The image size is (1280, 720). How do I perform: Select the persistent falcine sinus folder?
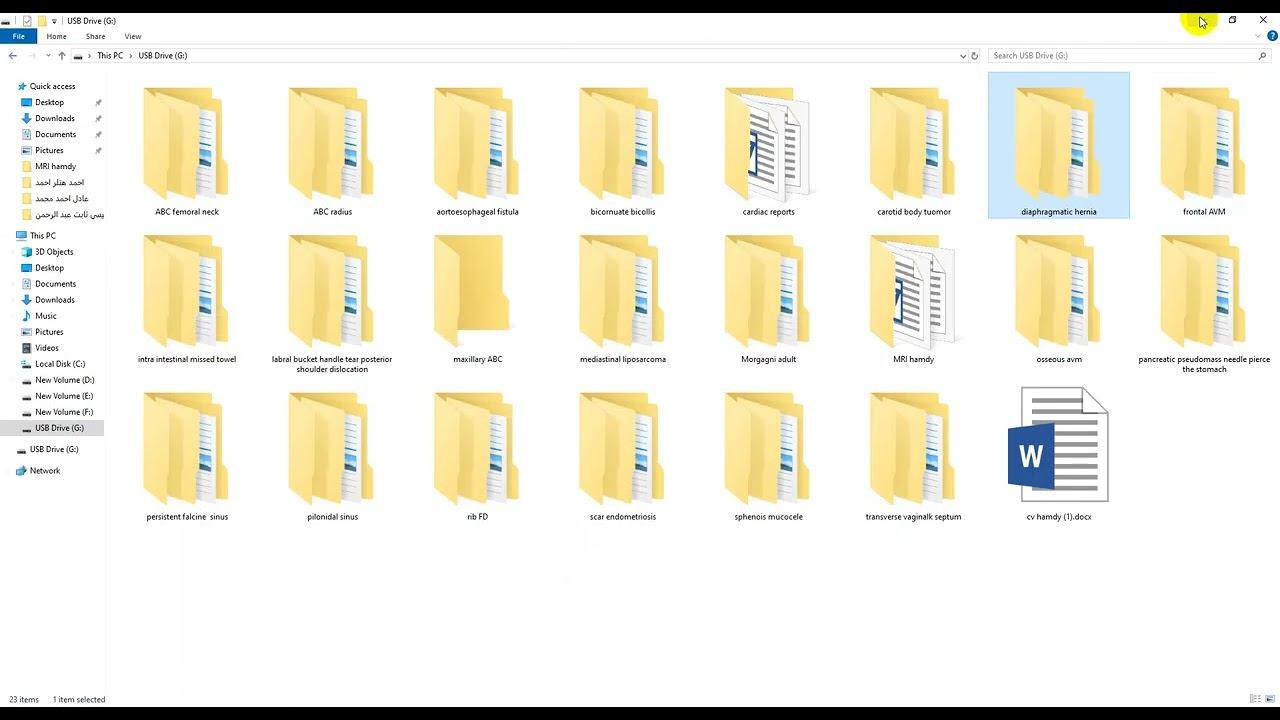tap(187, 457)
